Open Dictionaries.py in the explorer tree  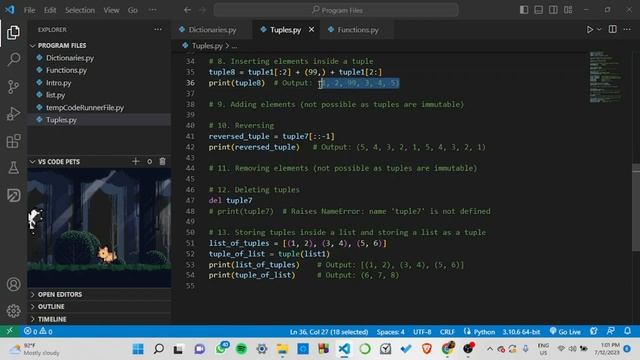(99, 58)
